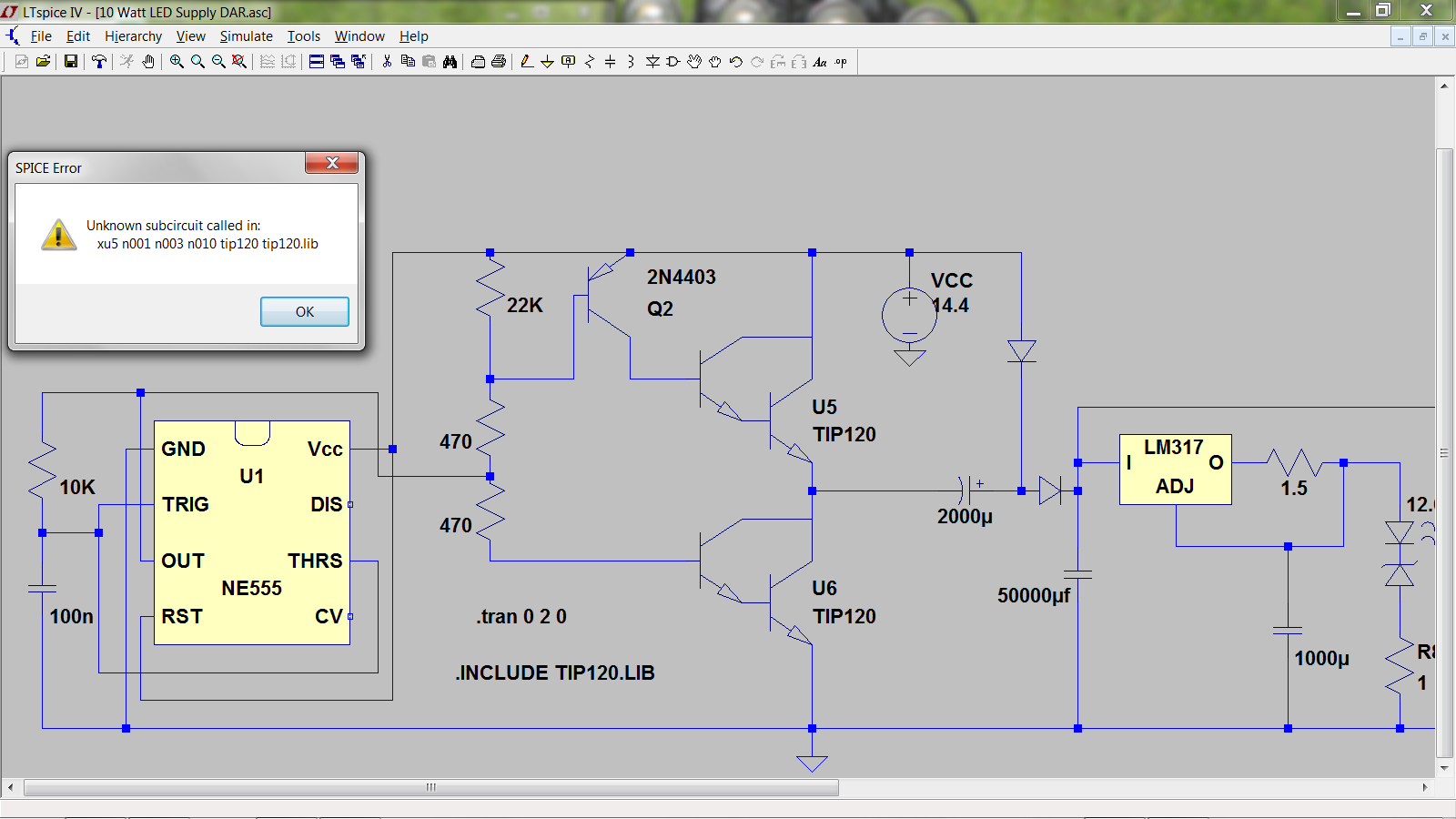Click the 2N4403 transistor label
Image resolution: width=1456 pixels, height=819 pixels.
click(x=682, y=277)
